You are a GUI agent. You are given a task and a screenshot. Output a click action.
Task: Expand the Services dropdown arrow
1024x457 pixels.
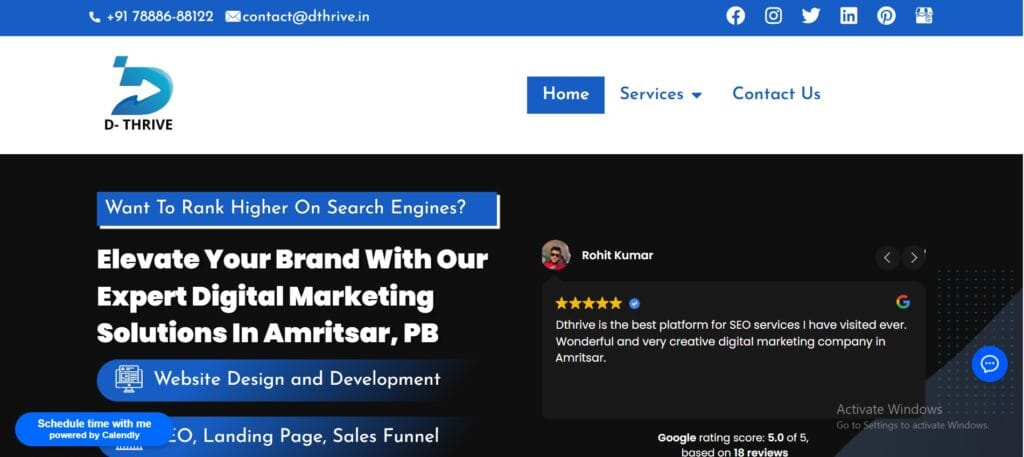tap(697, 95)
